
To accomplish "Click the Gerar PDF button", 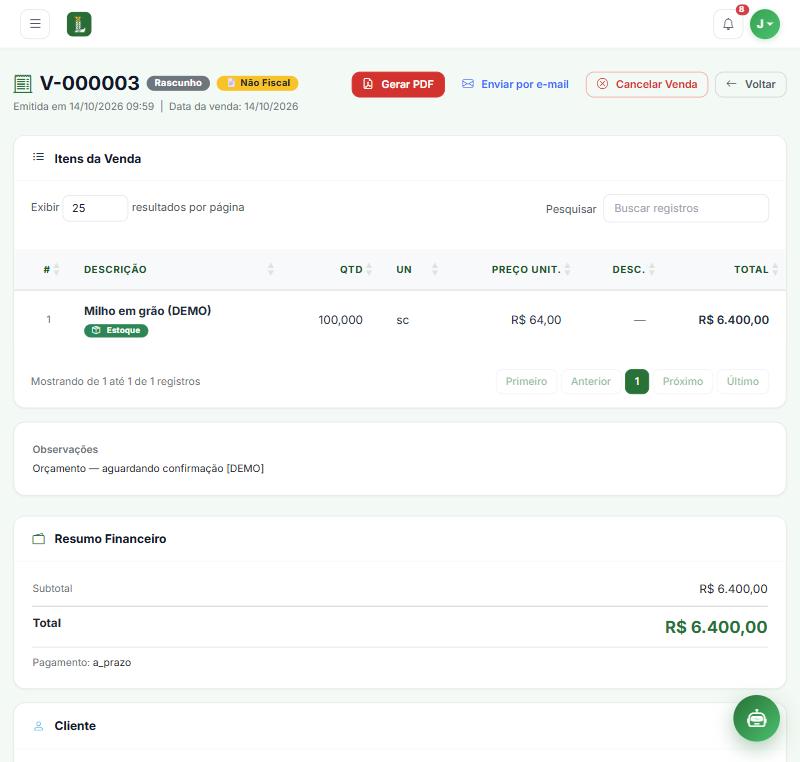I will click(x=398, y=84).
